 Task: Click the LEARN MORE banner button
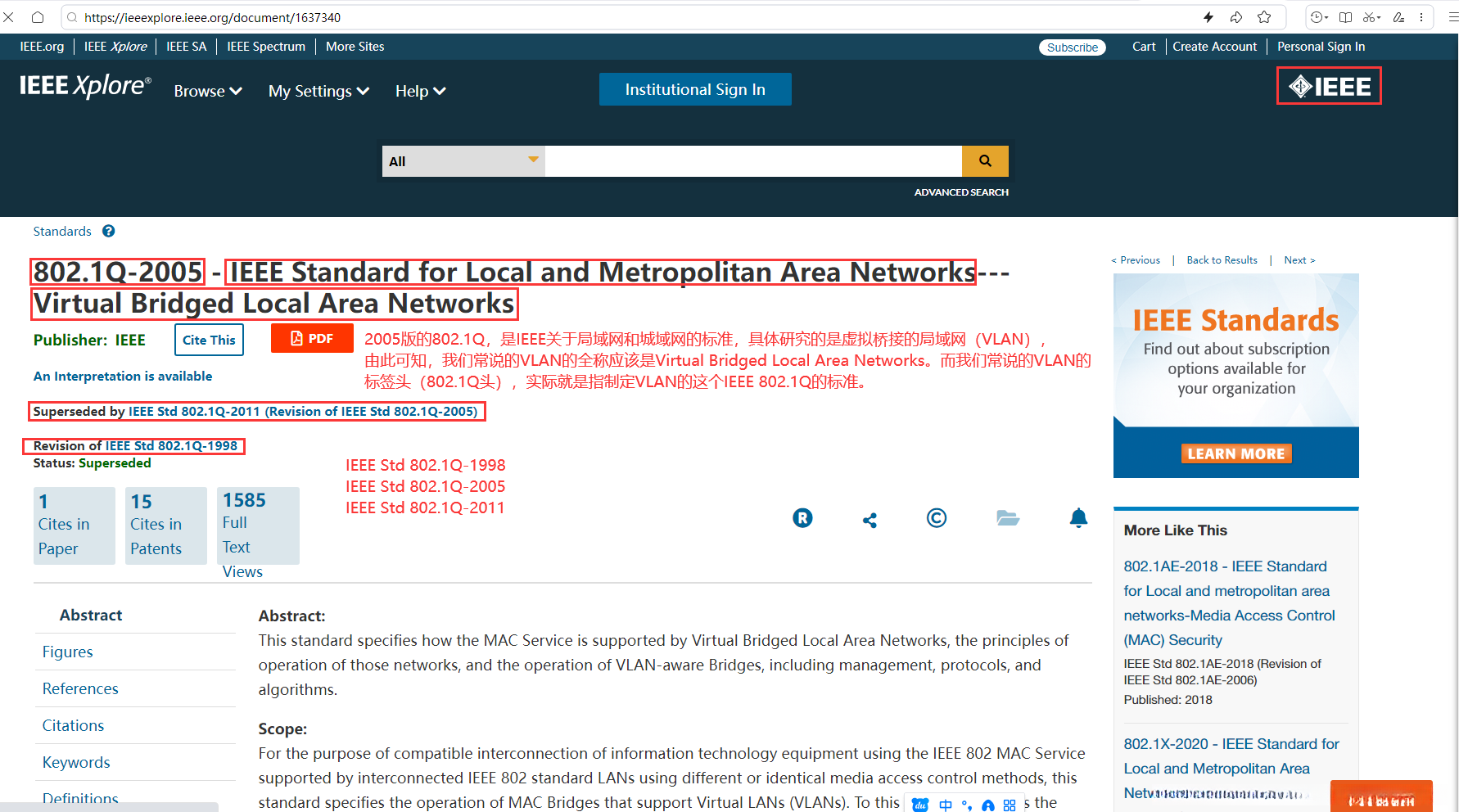pyautogui.click(x=1236, y=453)
